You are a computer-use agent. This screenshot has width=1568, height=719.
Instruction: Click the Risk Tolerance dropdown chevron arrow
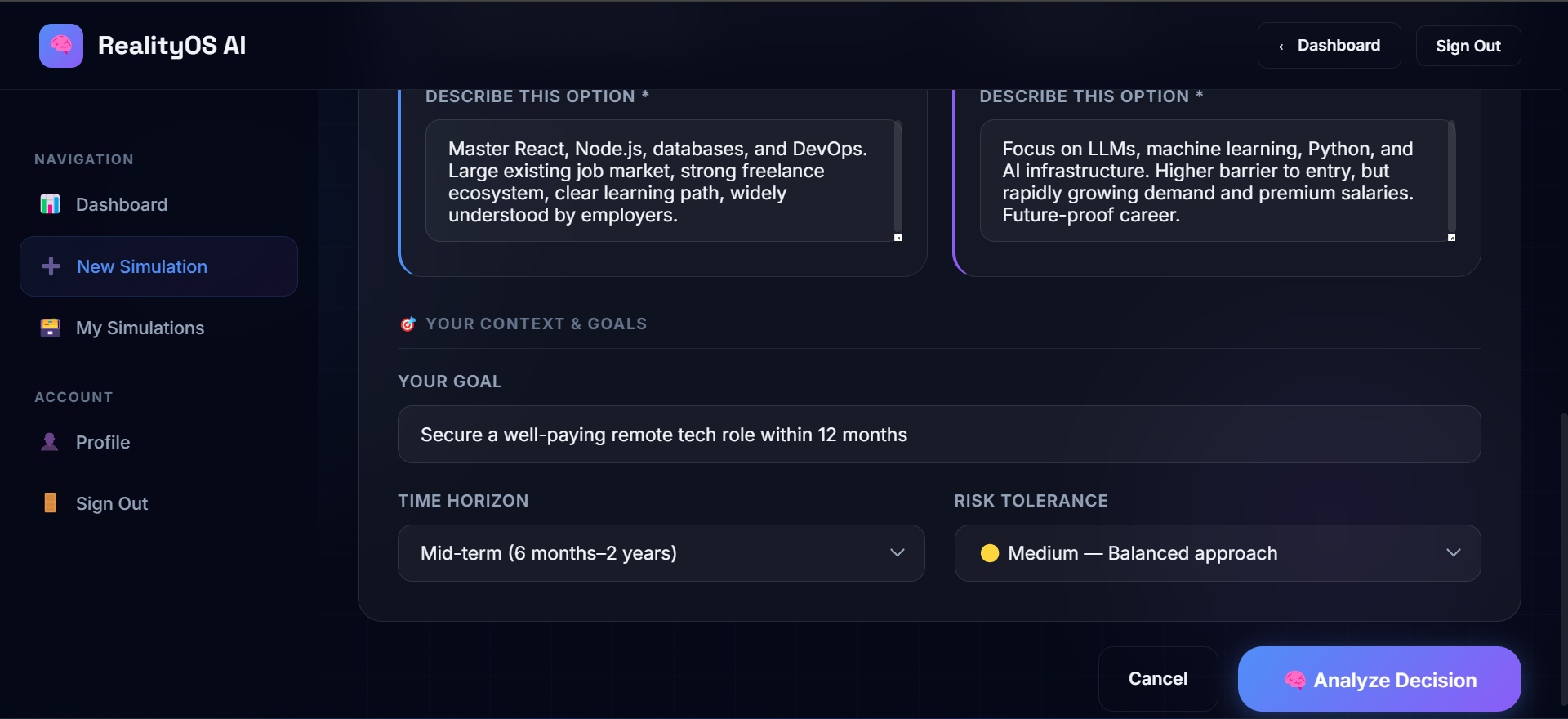pos(1454,553)
